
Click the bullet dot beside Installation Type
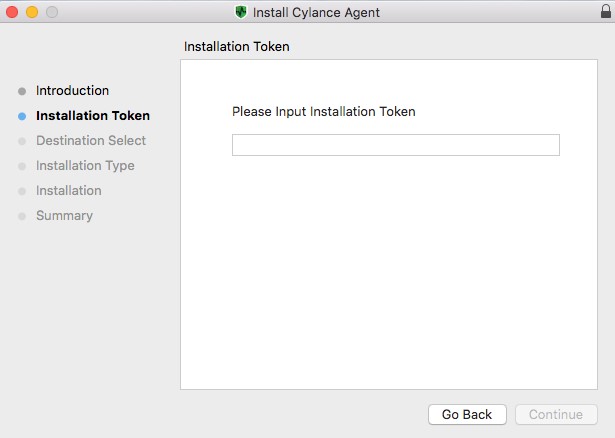pos(22,166)
